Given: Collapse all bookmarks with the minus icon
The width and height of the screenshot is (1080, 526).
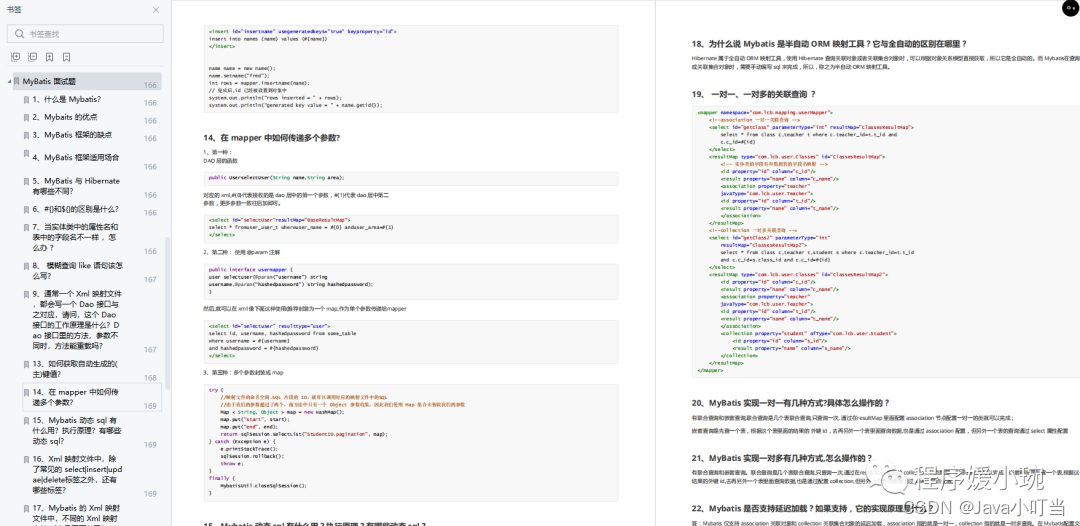Looking at the screenshot, I should 32,57.
